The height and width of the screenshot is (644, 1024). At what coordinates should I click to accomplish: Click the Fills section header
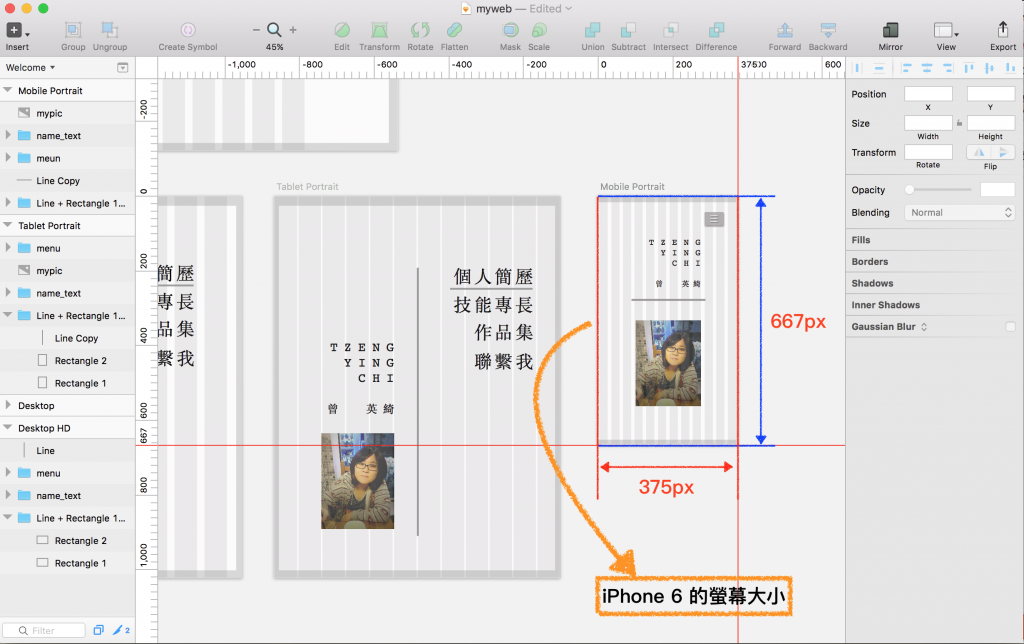(x=861, y=240)
